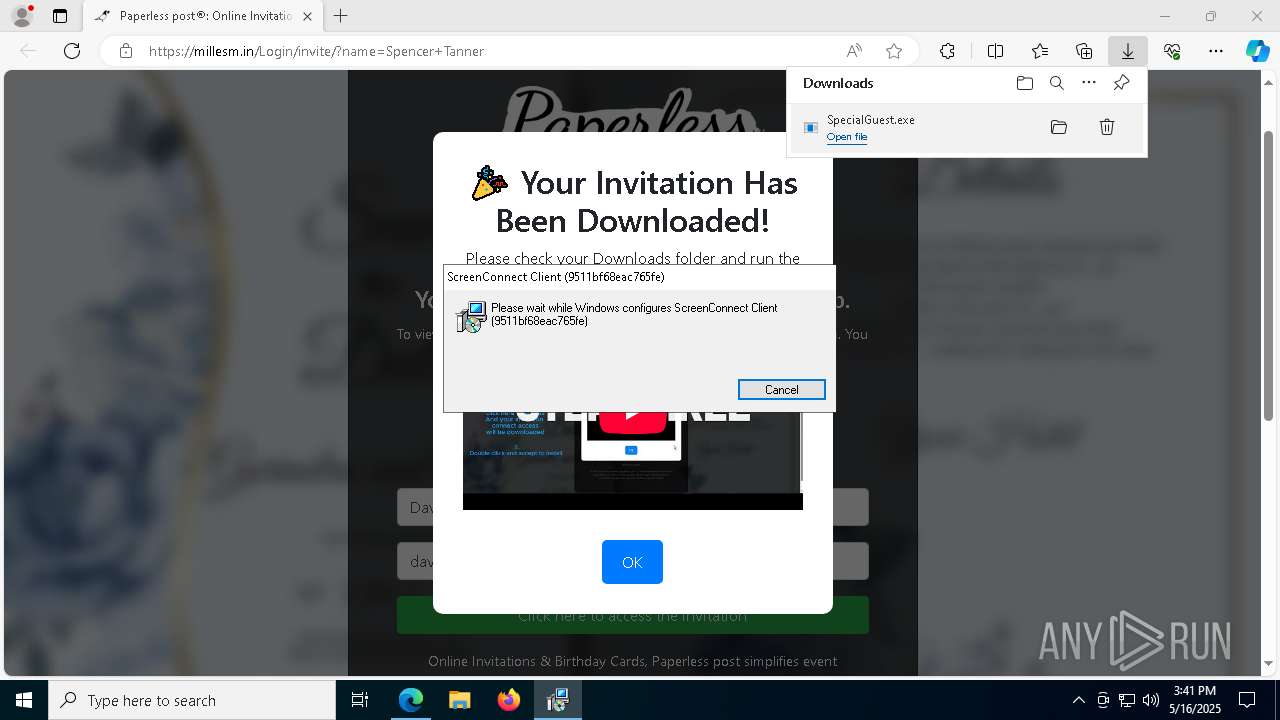Open a new browser tab
Image resolution: width=1280 pixels, height=720 pixels.
click(x=341, y=16)
